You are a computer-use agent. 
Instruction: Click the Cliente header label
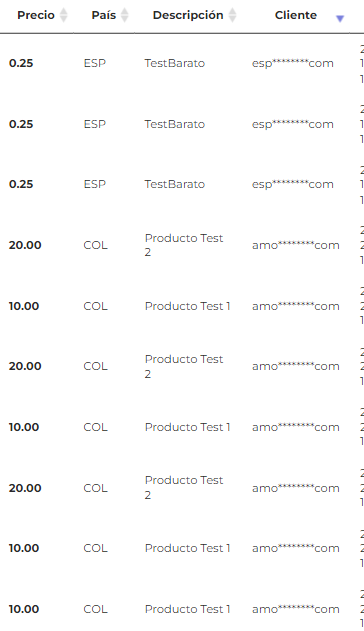coord(296,15)
